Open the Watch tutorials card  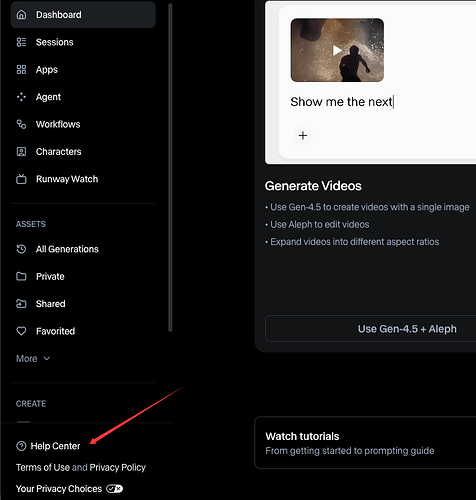coord(365,443)
